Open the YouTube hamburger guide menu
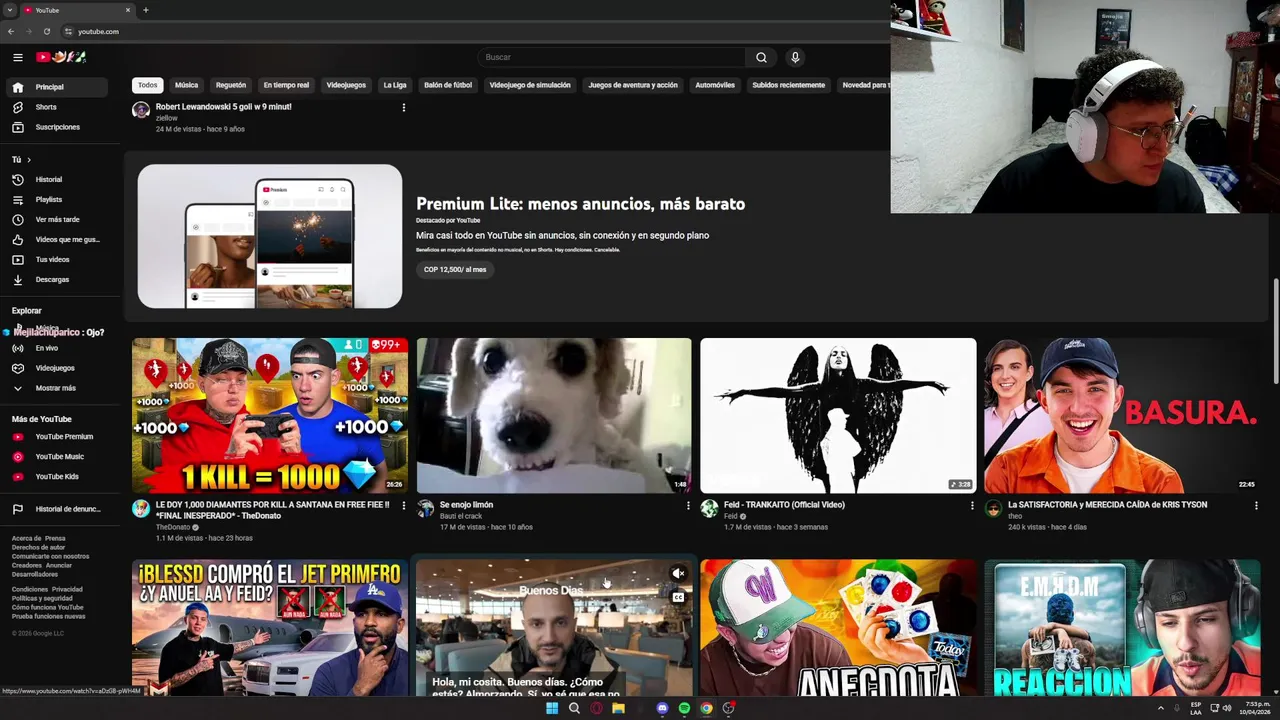Image resolution: width=1280 pixels, height=720 pixels. [x=18, y=57]
